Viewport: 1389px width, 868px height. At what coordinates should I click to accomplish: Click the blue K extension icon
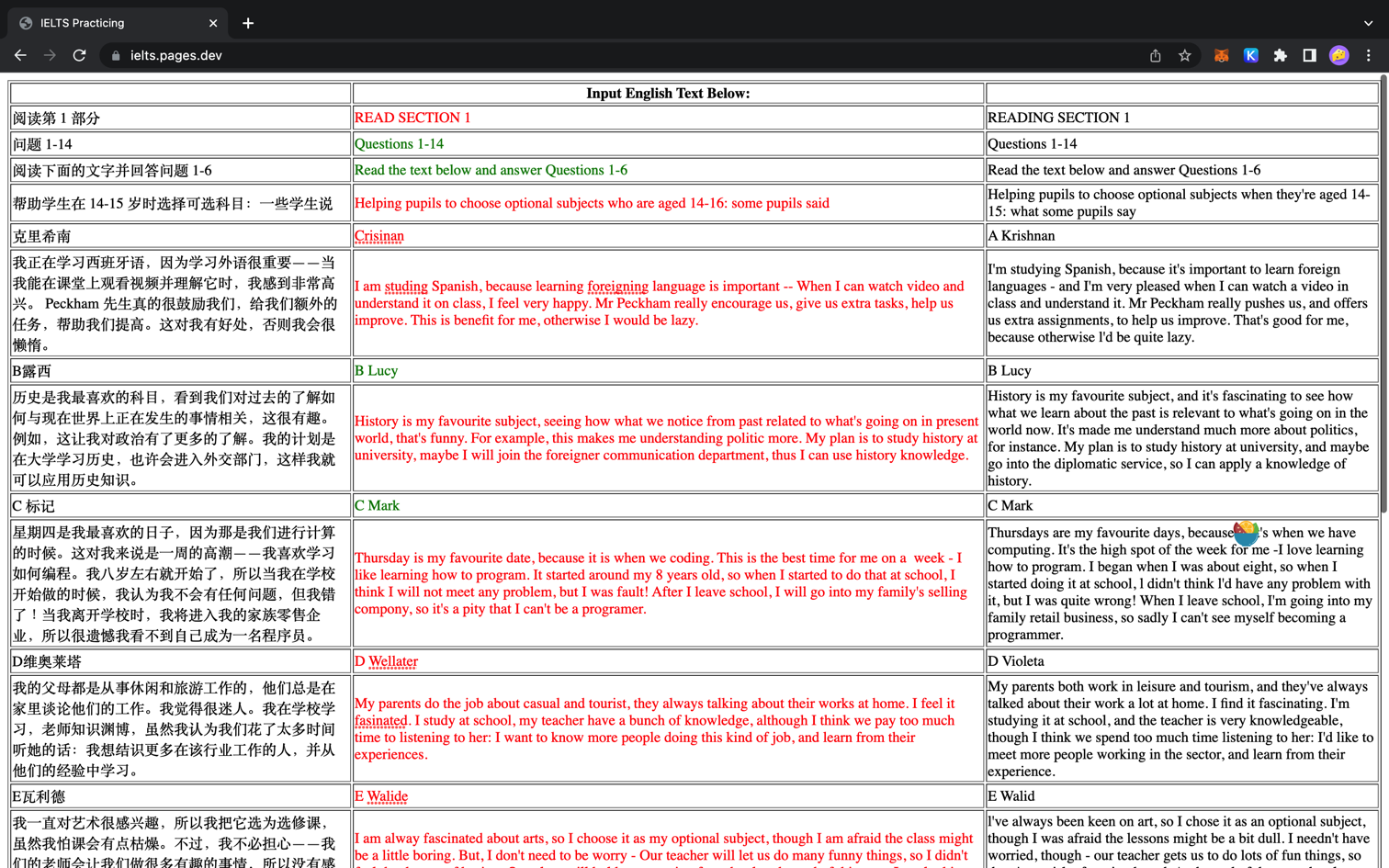tap(1250, 55)
